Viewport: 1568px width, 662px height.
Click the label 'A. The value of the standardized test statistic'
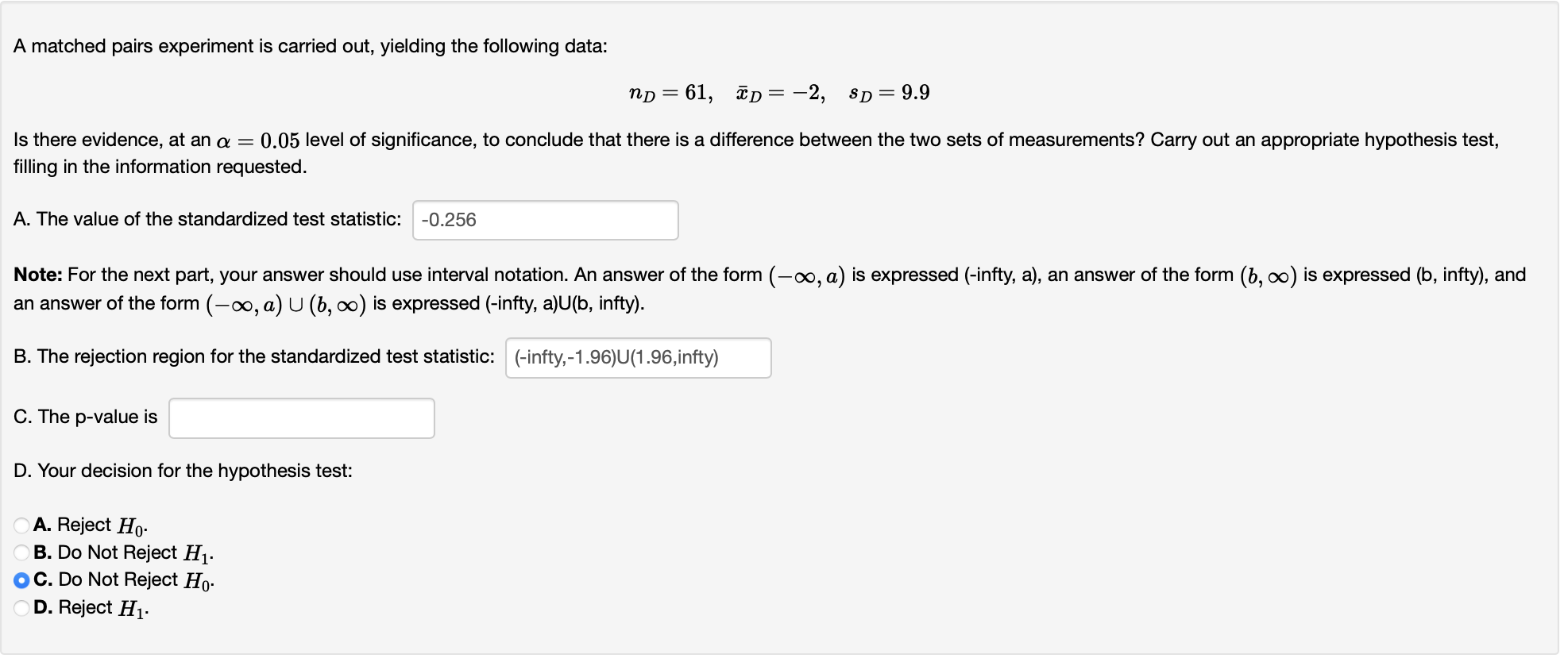pyautogui.click(x=208, y=219)
